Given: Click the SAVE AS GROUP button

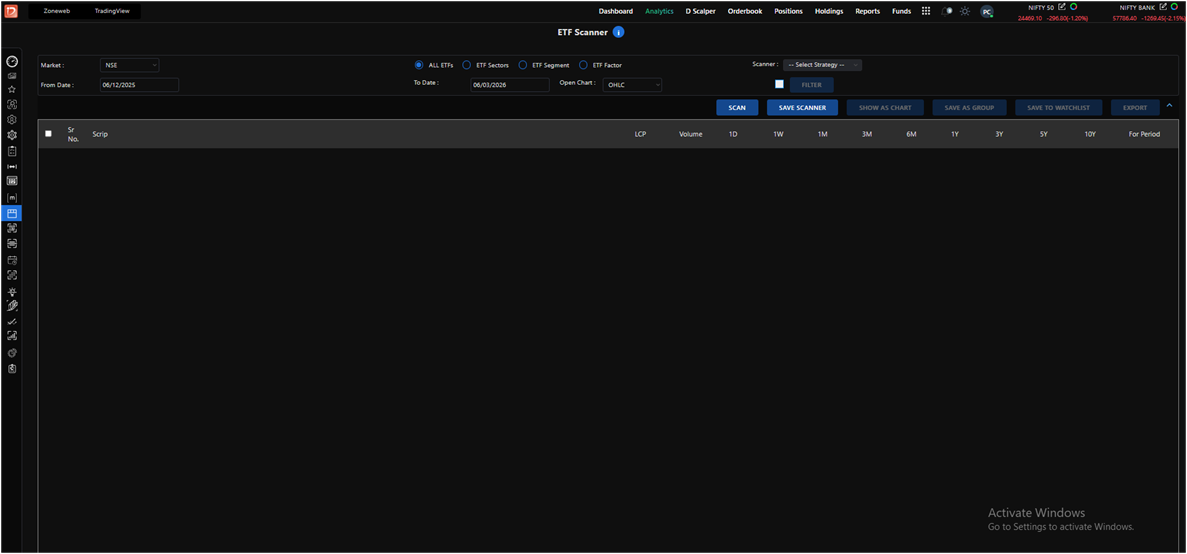Looking at the screenshot, I should pos(969,107).
